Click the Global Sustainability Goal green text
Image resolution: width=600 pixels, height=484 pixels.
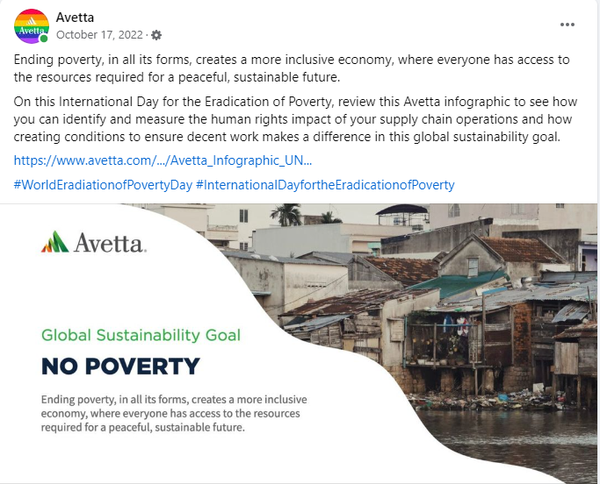click(x=140, y=336)
